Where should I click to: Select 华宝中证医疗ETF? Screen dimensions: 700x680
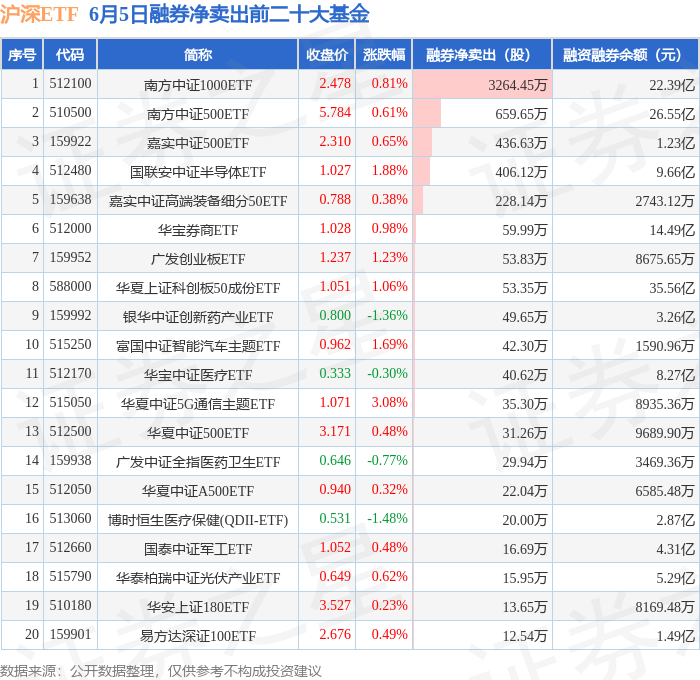(198, 375)
